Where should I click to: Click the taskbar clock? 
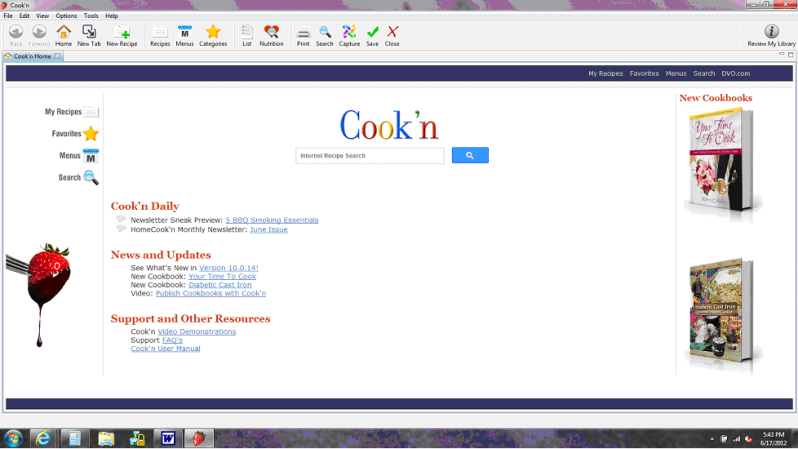pos(774,439)
